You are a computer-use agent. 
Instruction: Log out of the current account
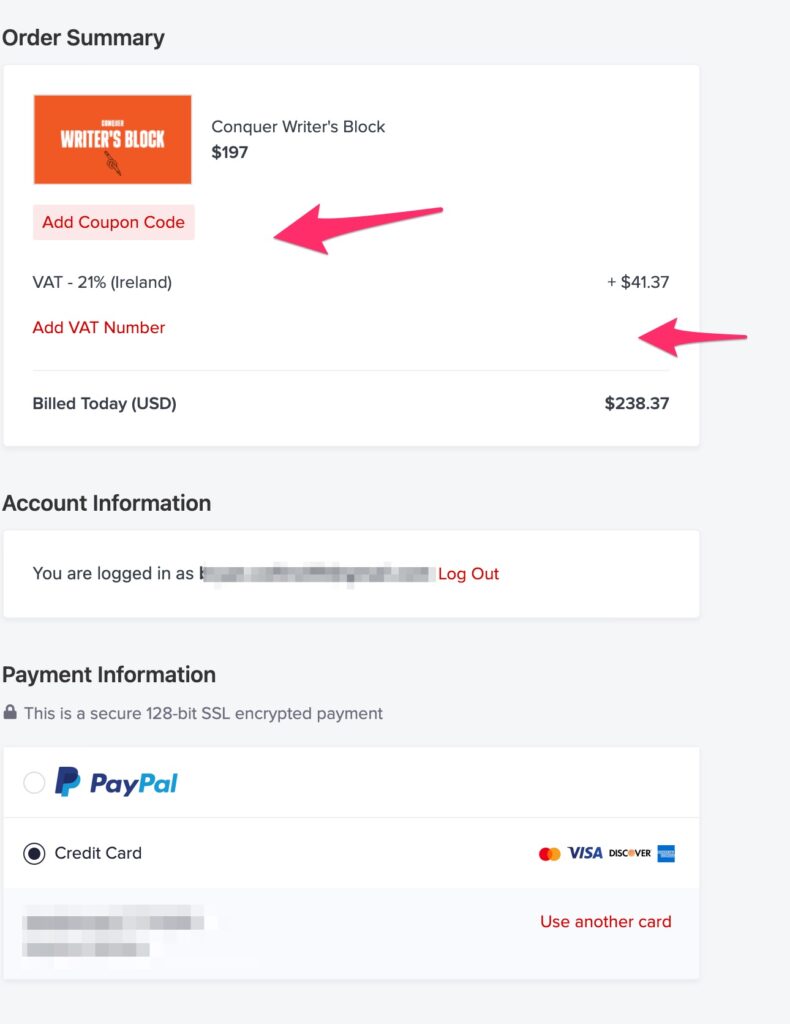tap(468, 574)
